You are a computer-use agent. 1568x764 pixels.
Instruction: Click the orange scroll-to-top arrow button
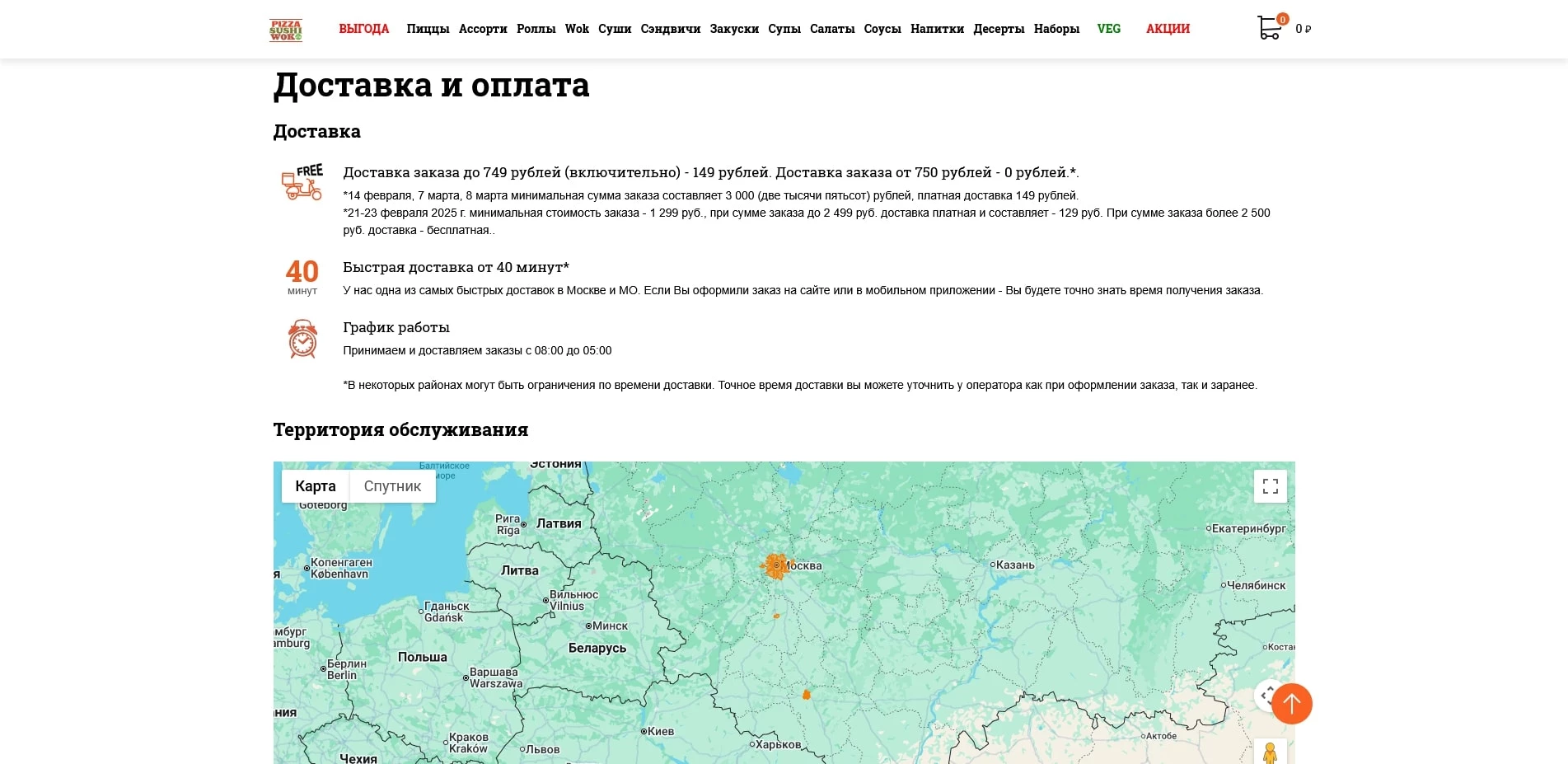1291,704
